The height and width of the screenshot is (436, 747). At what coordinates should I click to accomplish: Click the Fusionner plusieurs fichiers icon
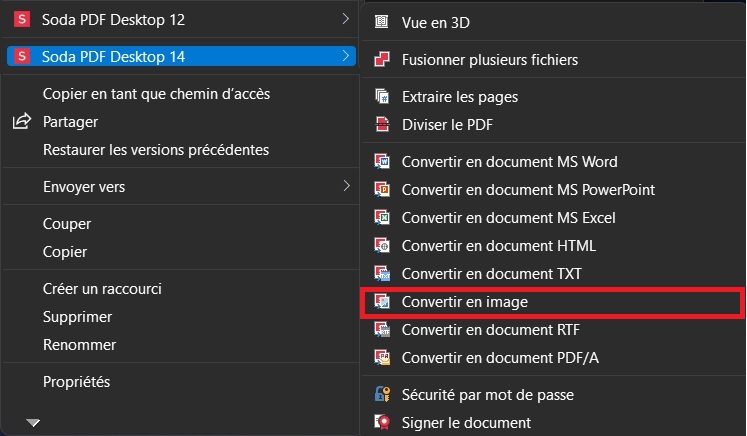(x=382, y=59)
